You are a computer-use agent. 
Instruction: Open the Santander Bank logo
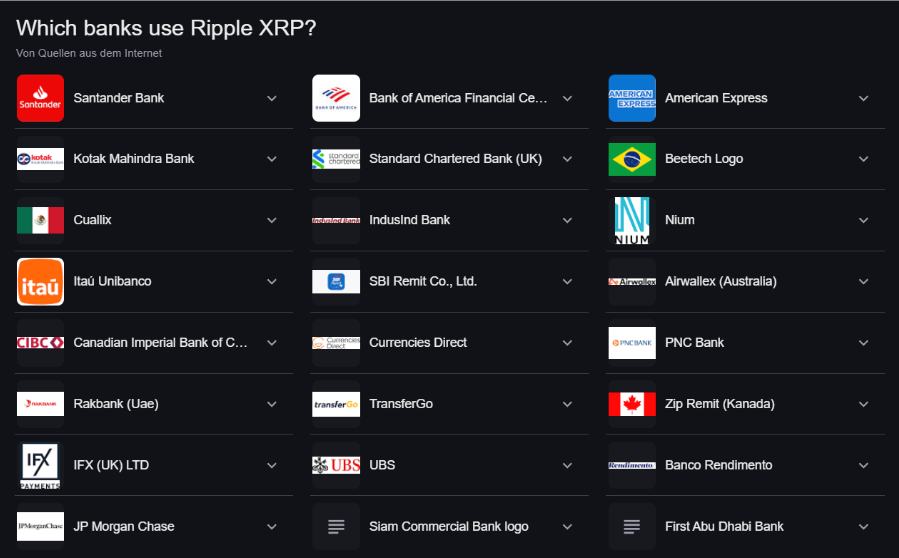[x=40, y=98]
